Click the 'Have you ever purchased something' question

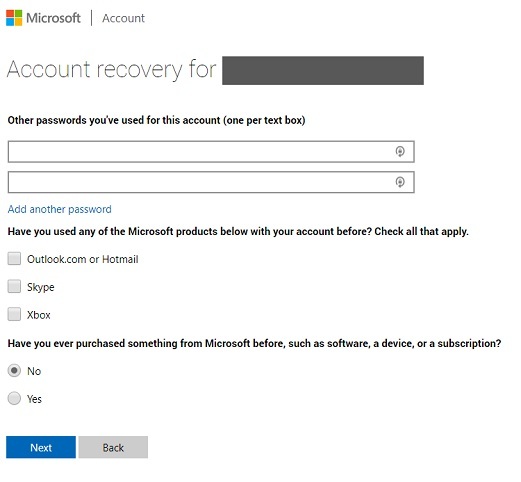(x=254, y=343)
